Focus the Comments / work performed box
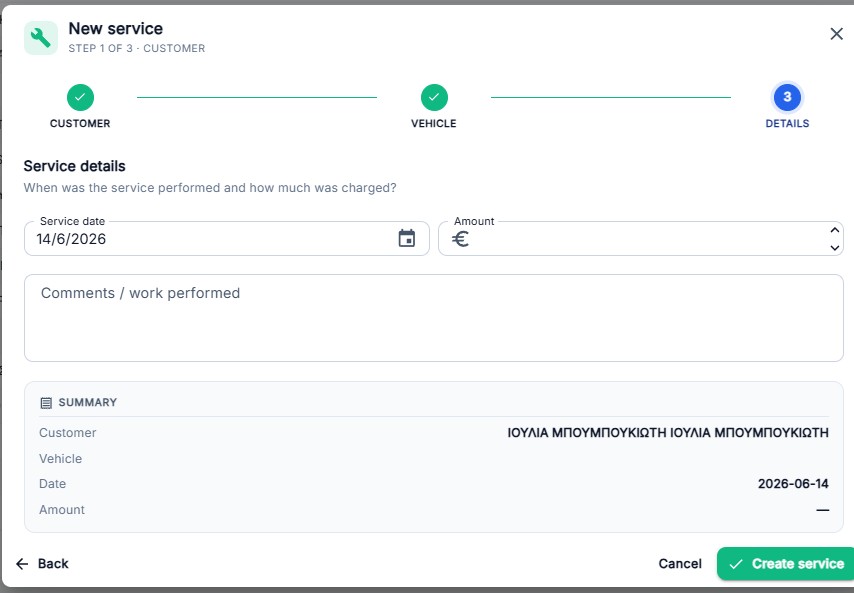Image resolution: width=854 pixels, height=593 pixels. [x=434, y=318]
